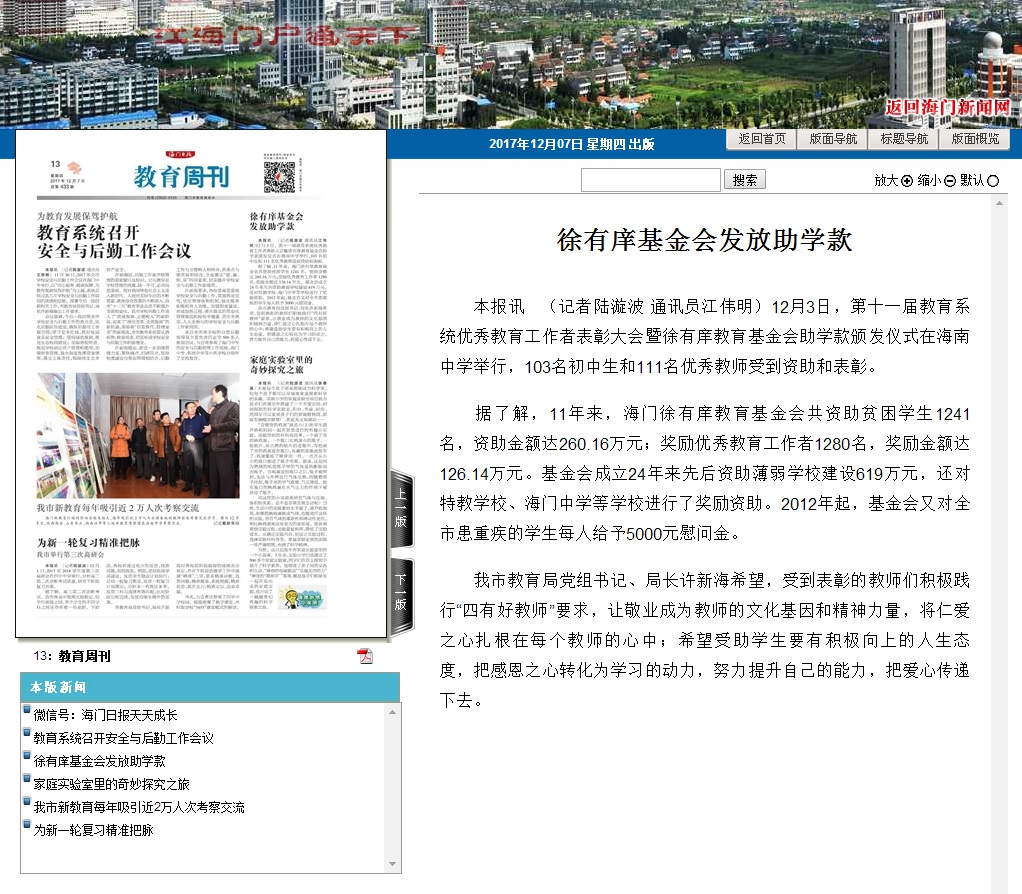Click the 放大 zoom-in icon

coord(907,180)
